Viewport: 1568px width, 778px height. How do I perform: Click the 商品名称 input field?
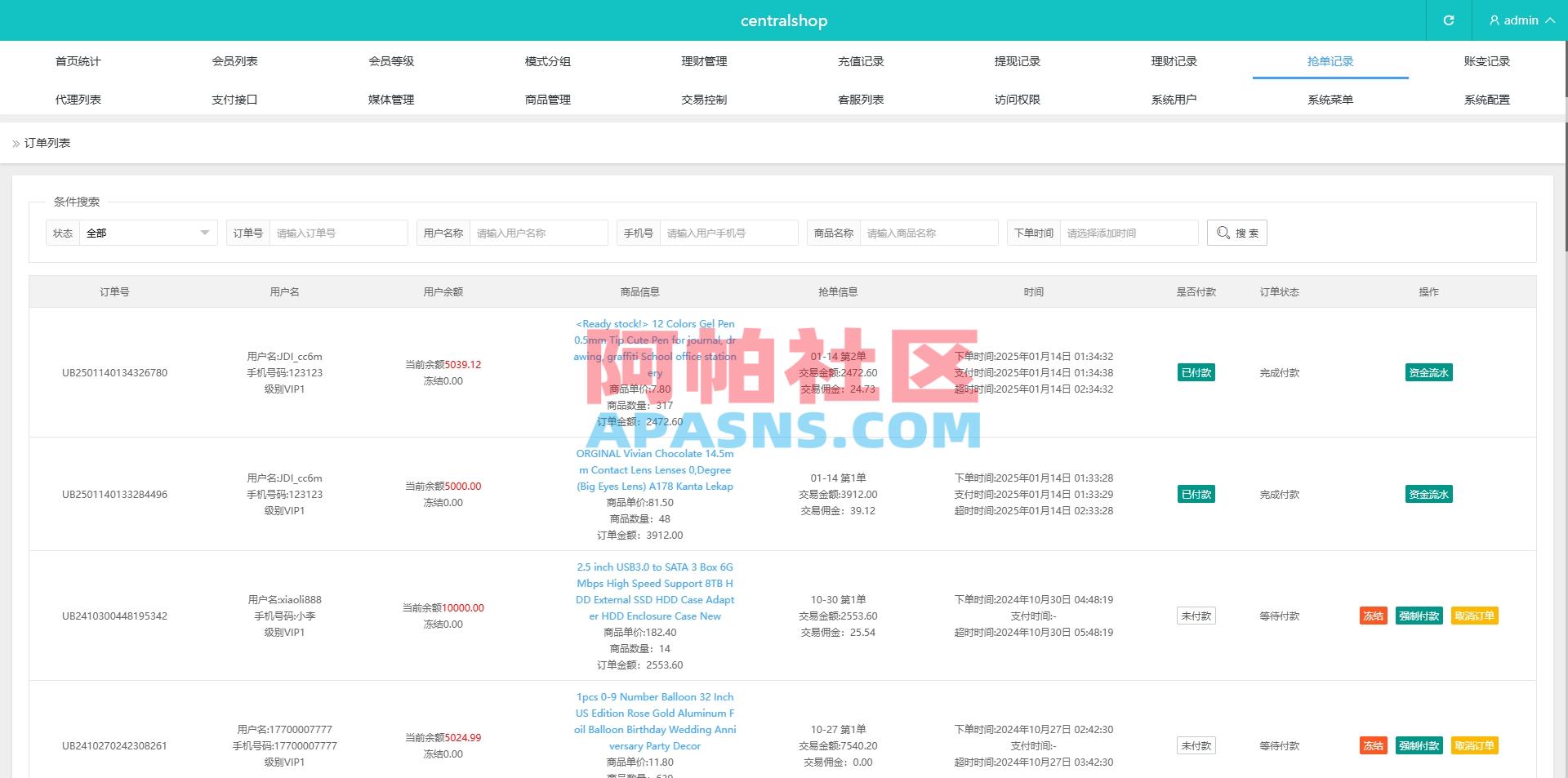(929, 233)
